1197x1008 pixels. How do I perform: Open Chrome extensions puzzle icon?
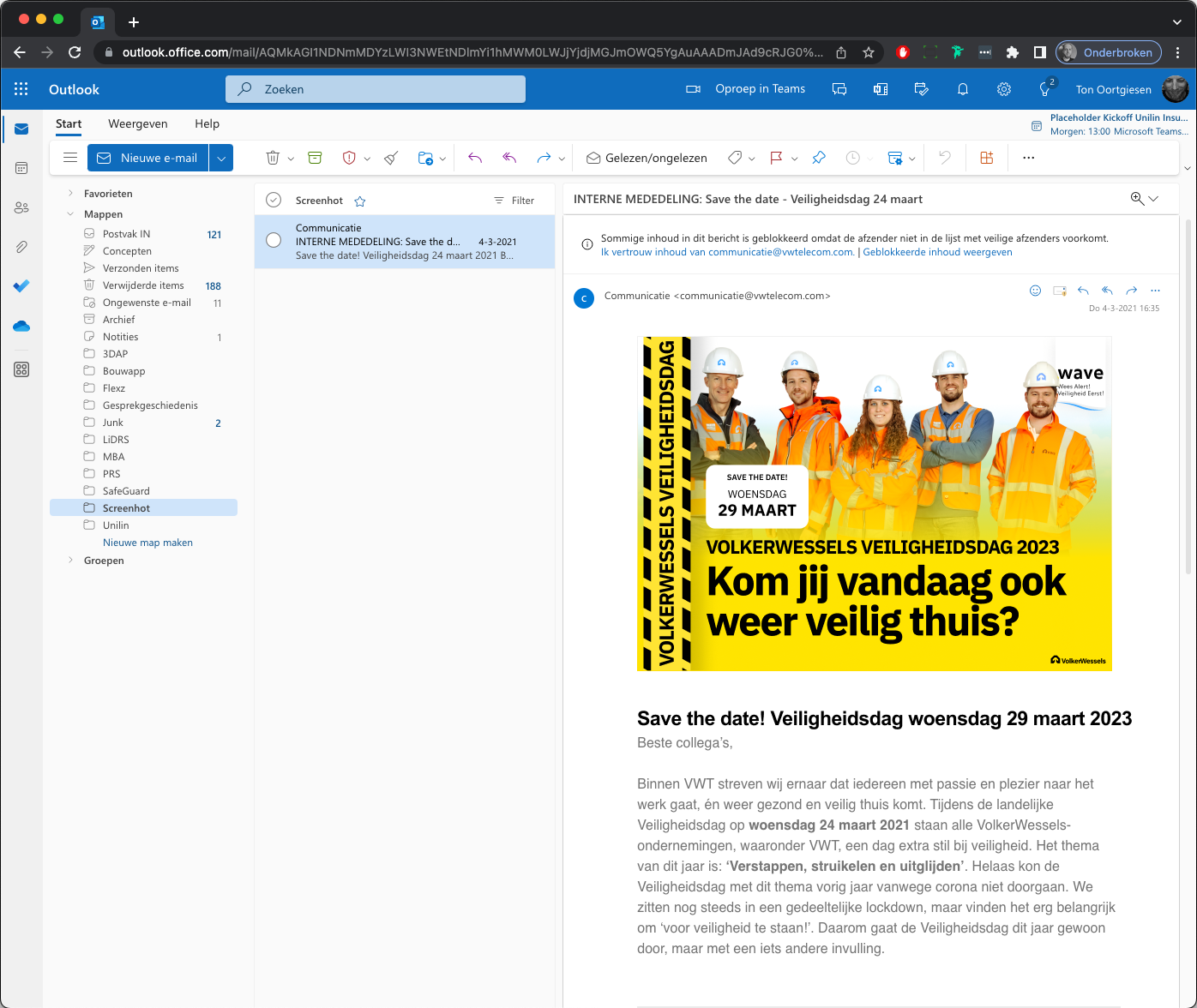1013,52
